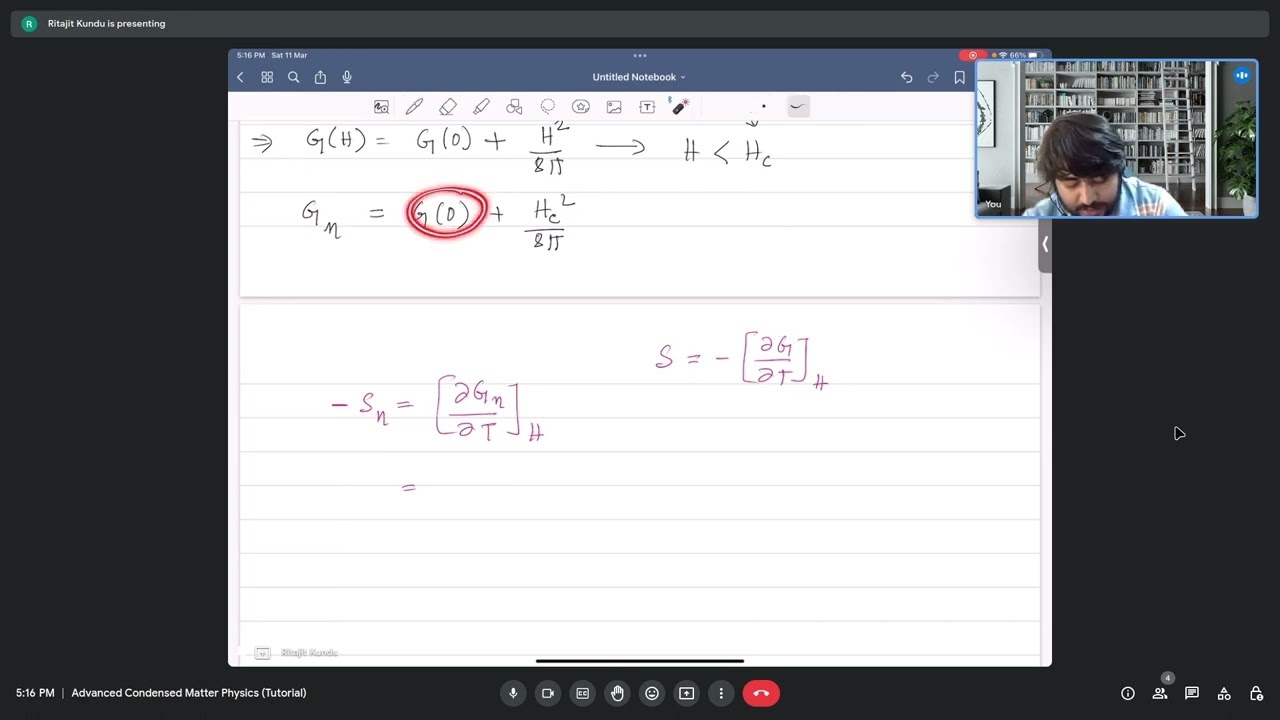This screenshot has height=720, width=1280.
Task: Select the zoom window tool
Action: (381, 107)
